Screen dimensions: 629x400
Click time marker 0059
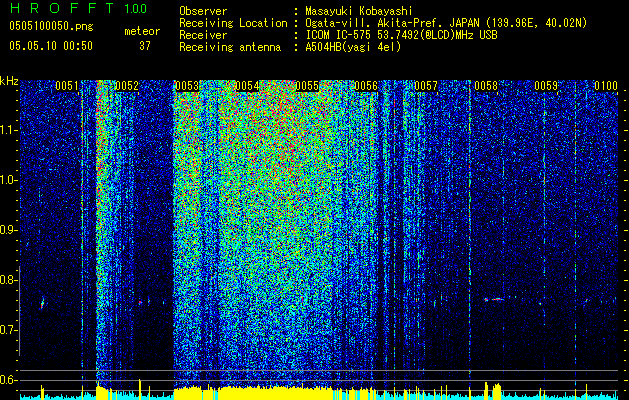[x=546, y=86]
